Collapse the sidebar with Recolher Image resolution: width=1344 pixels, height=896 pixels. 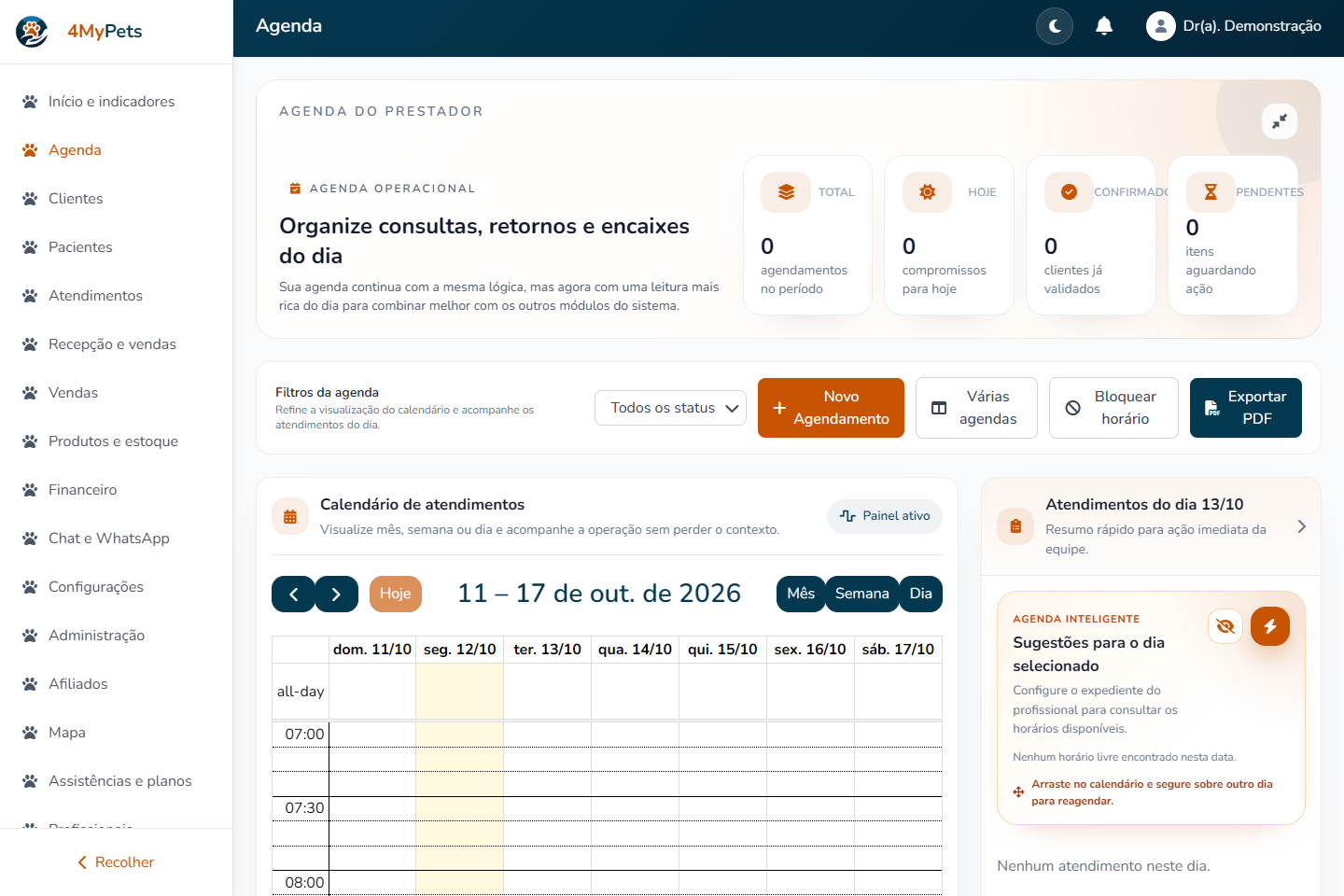(x=116, y=862)
